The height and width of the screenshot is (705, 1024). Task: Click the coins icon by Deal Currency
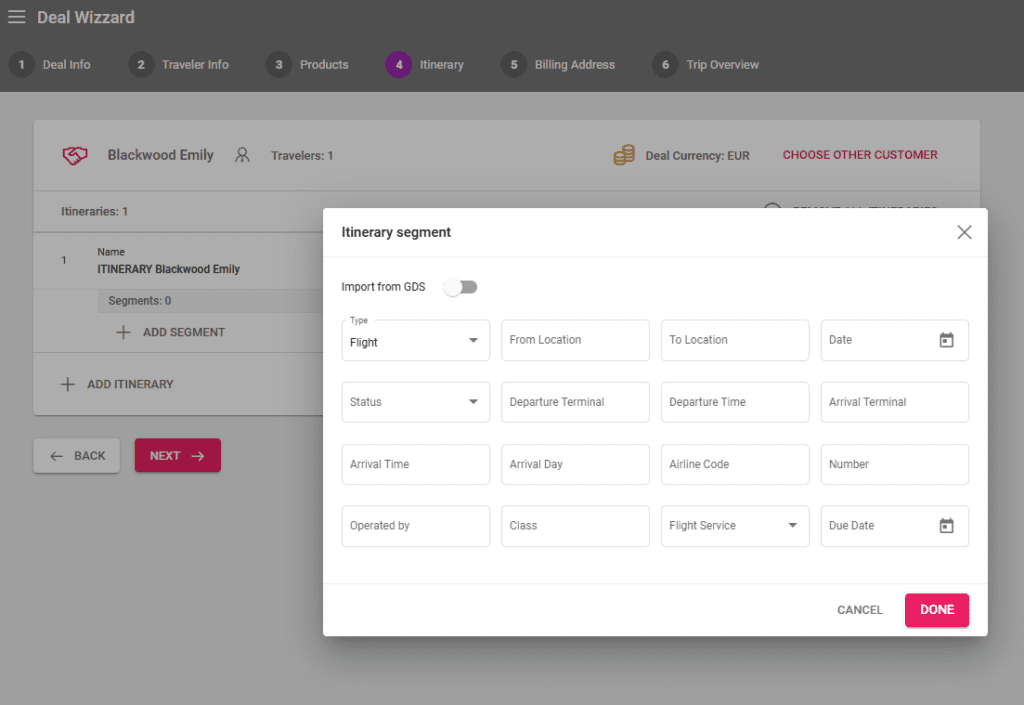624,155
